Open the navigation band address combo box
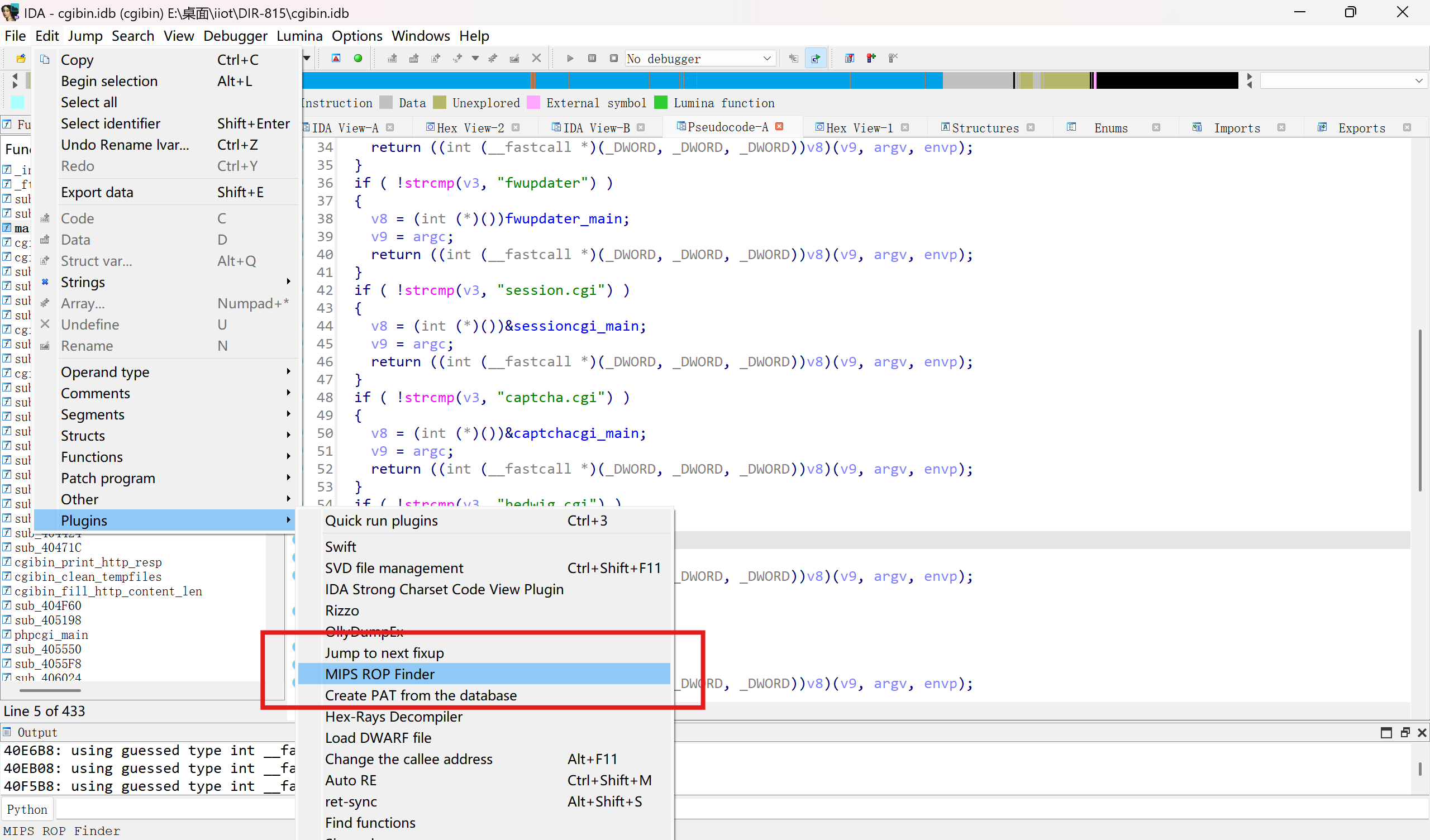1430x840 pixels. pos(1343,81)
